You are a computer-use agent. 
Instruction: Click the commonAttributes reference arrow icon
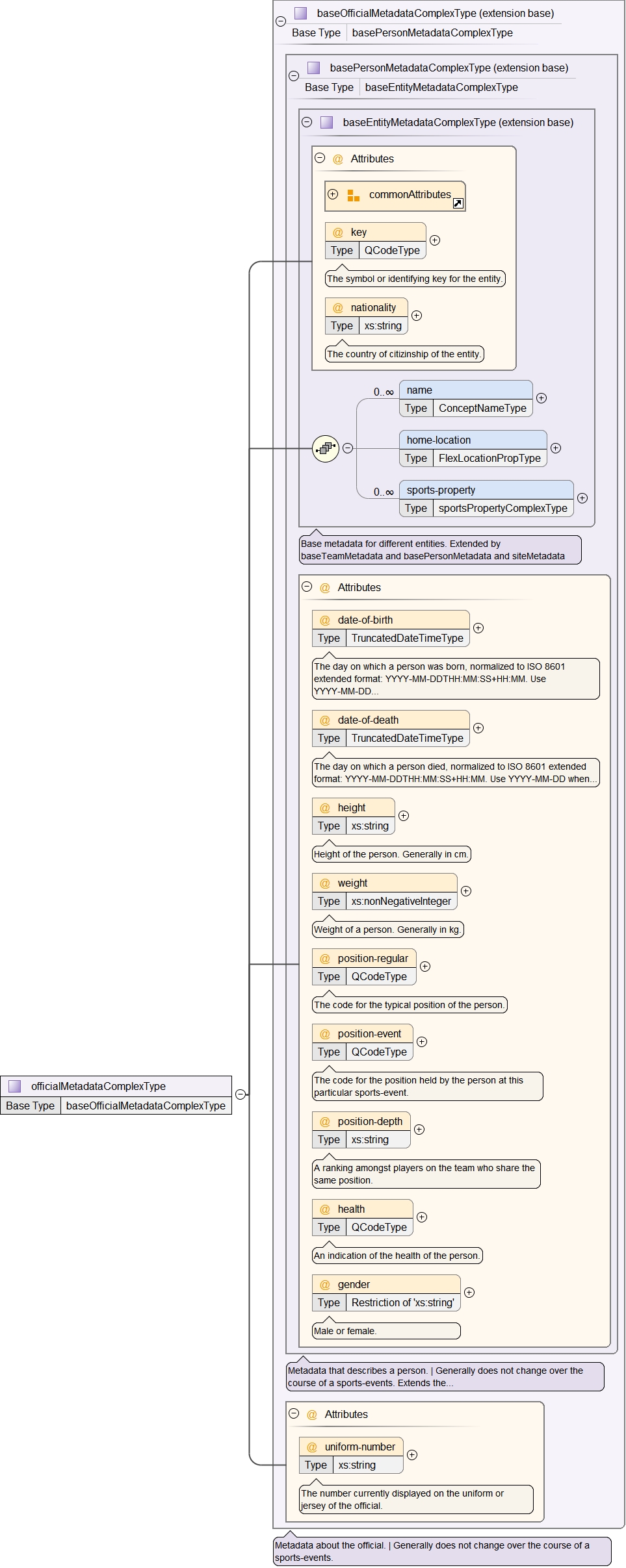[x=458, y=203]
